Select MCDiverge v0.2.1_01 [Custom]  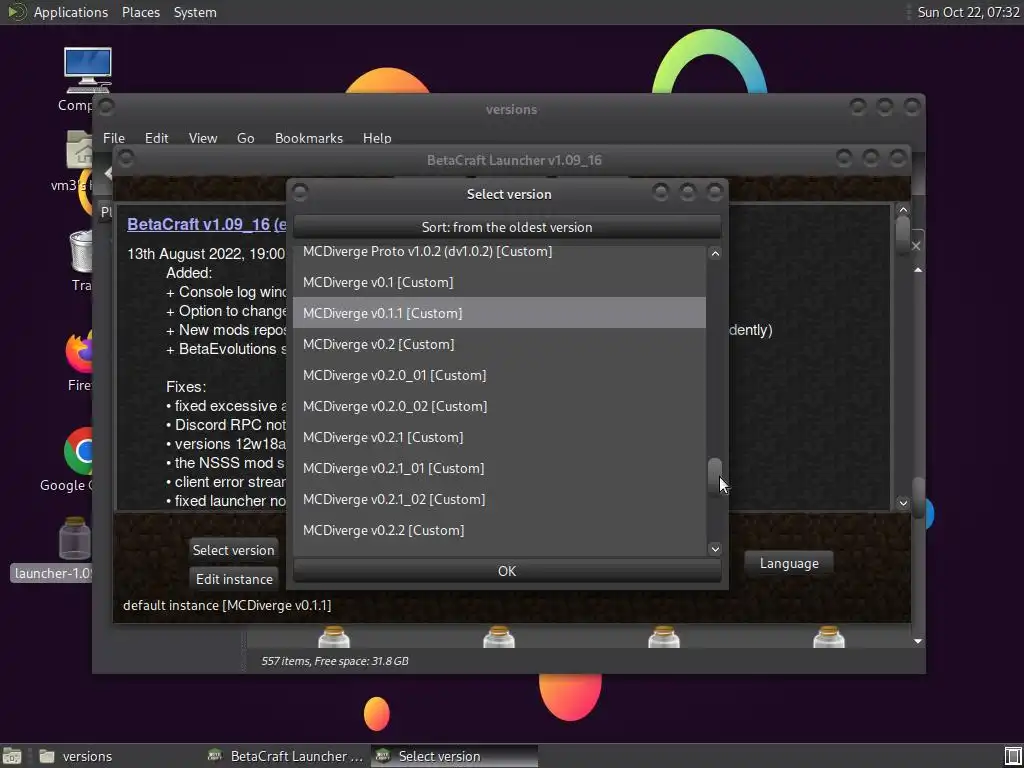coord(499,468)
